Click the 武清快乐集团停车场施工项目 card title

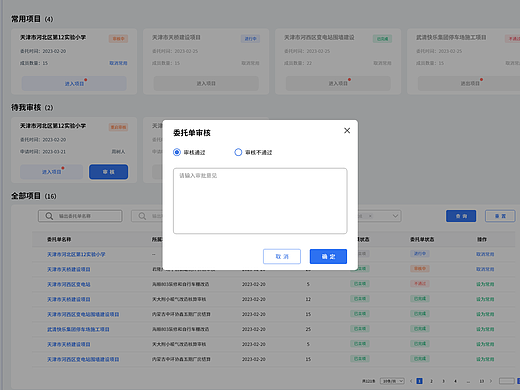[x=451, y=37]
